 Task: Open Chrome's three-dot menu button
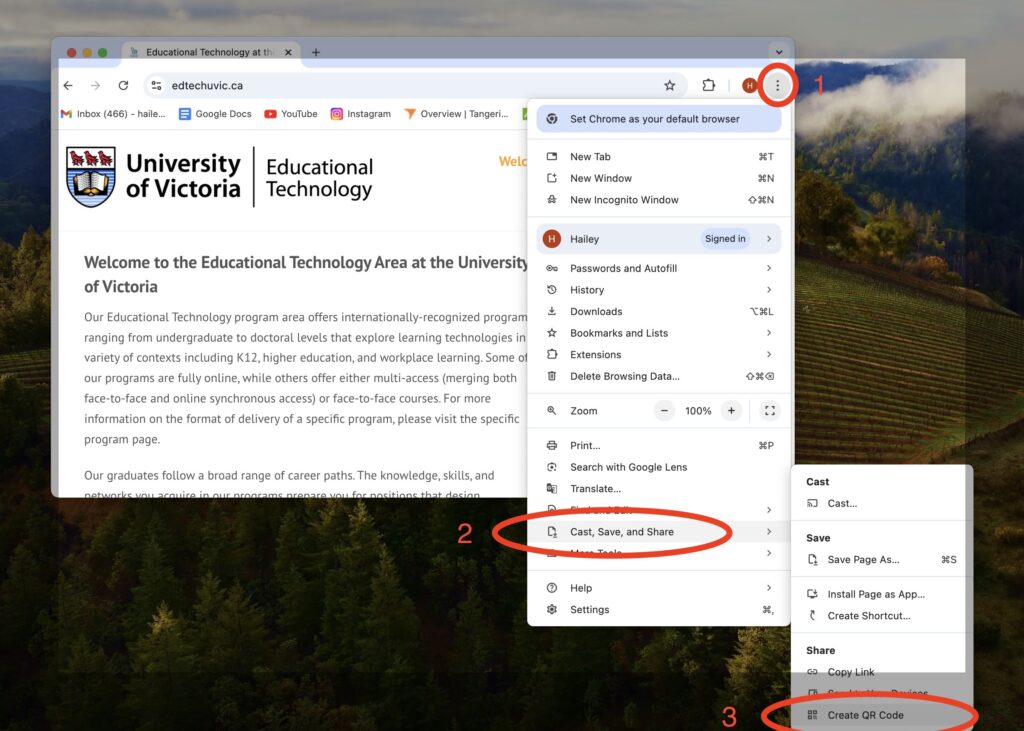777,86
